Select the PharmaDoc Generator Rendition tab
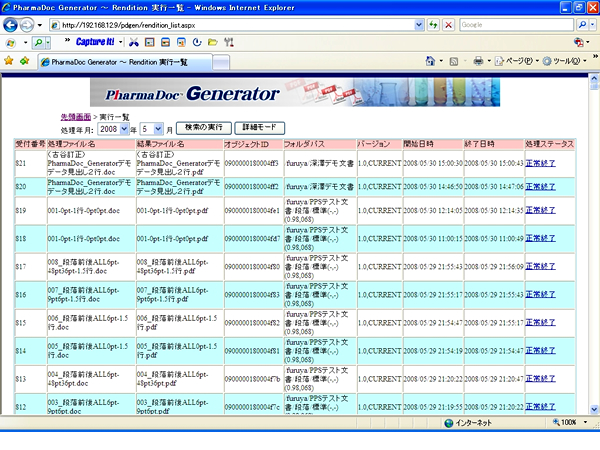The image size is (600, 450). (125, 62)
